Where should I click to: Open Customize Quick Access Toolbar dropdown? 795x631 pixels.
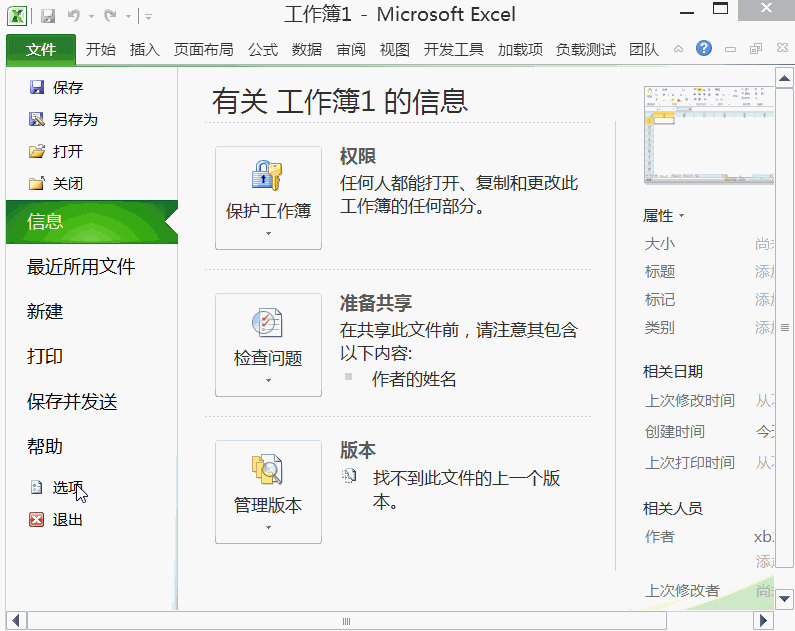click(149, 17)
